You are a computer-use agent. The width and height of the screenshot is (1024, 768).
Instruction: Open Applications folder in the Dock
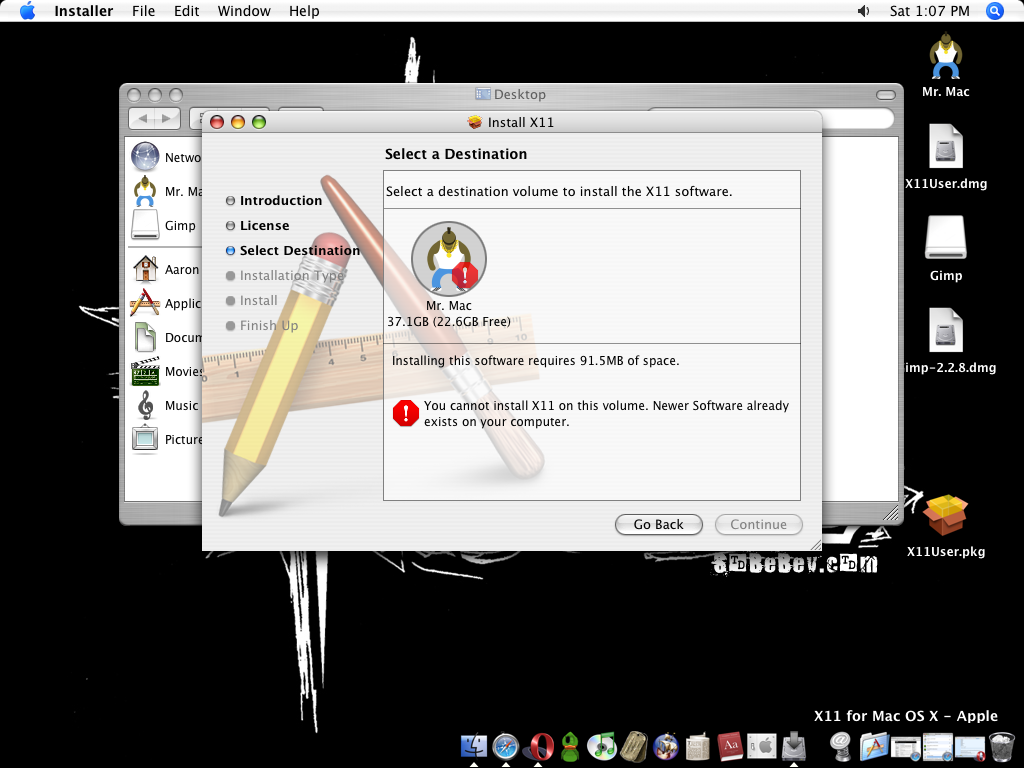point(874,746)
